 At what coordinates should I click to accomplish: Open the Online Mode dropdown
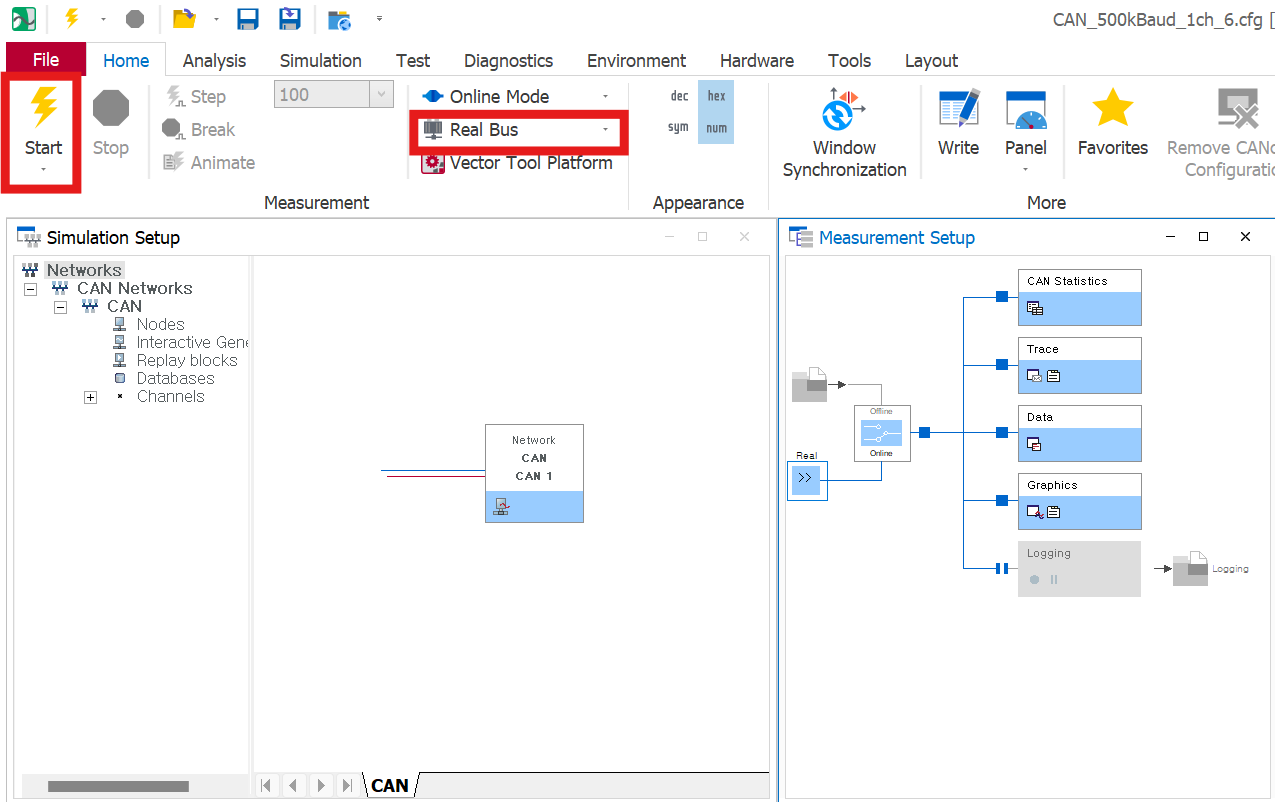click(605, 97)
